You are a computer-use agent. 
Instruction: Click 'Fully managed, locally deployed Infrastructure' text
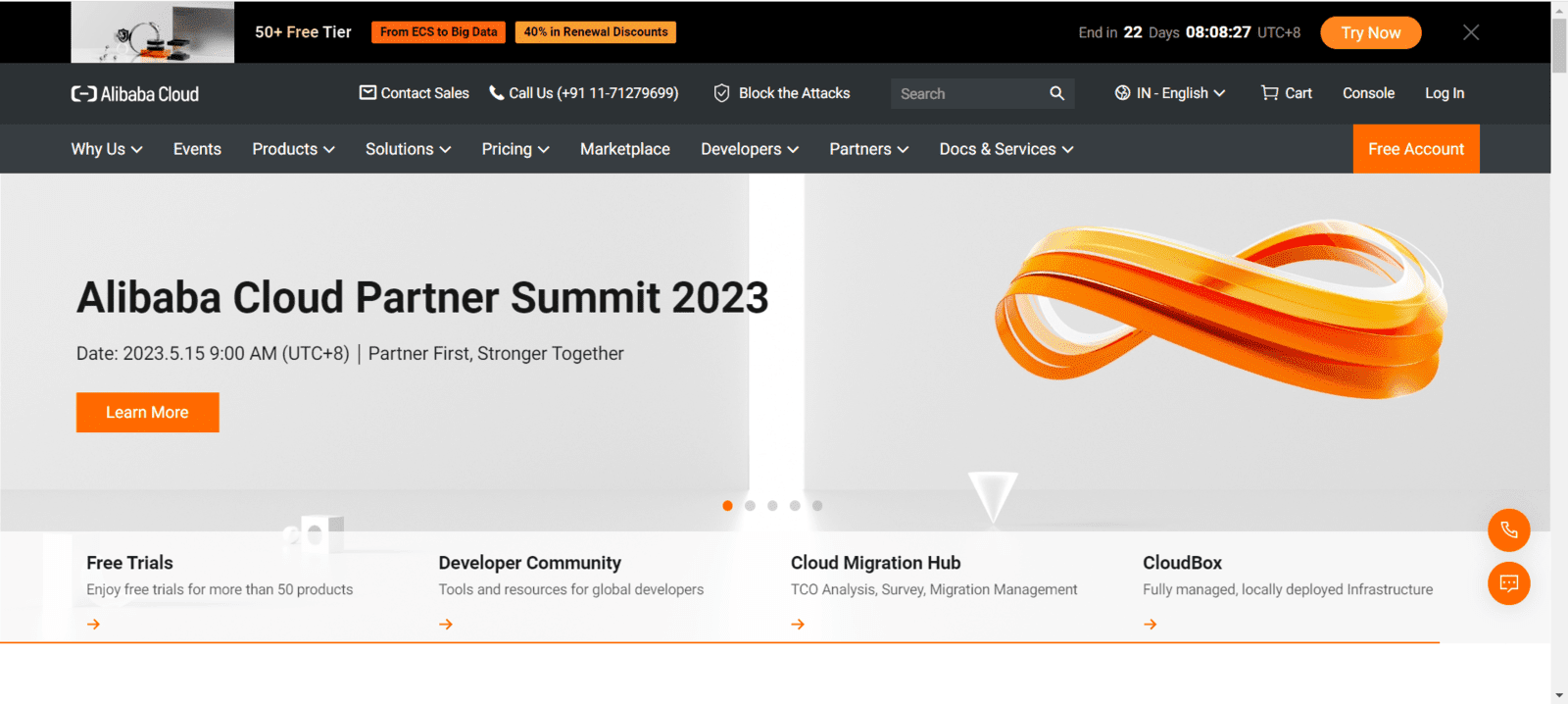pos(1288,589)
